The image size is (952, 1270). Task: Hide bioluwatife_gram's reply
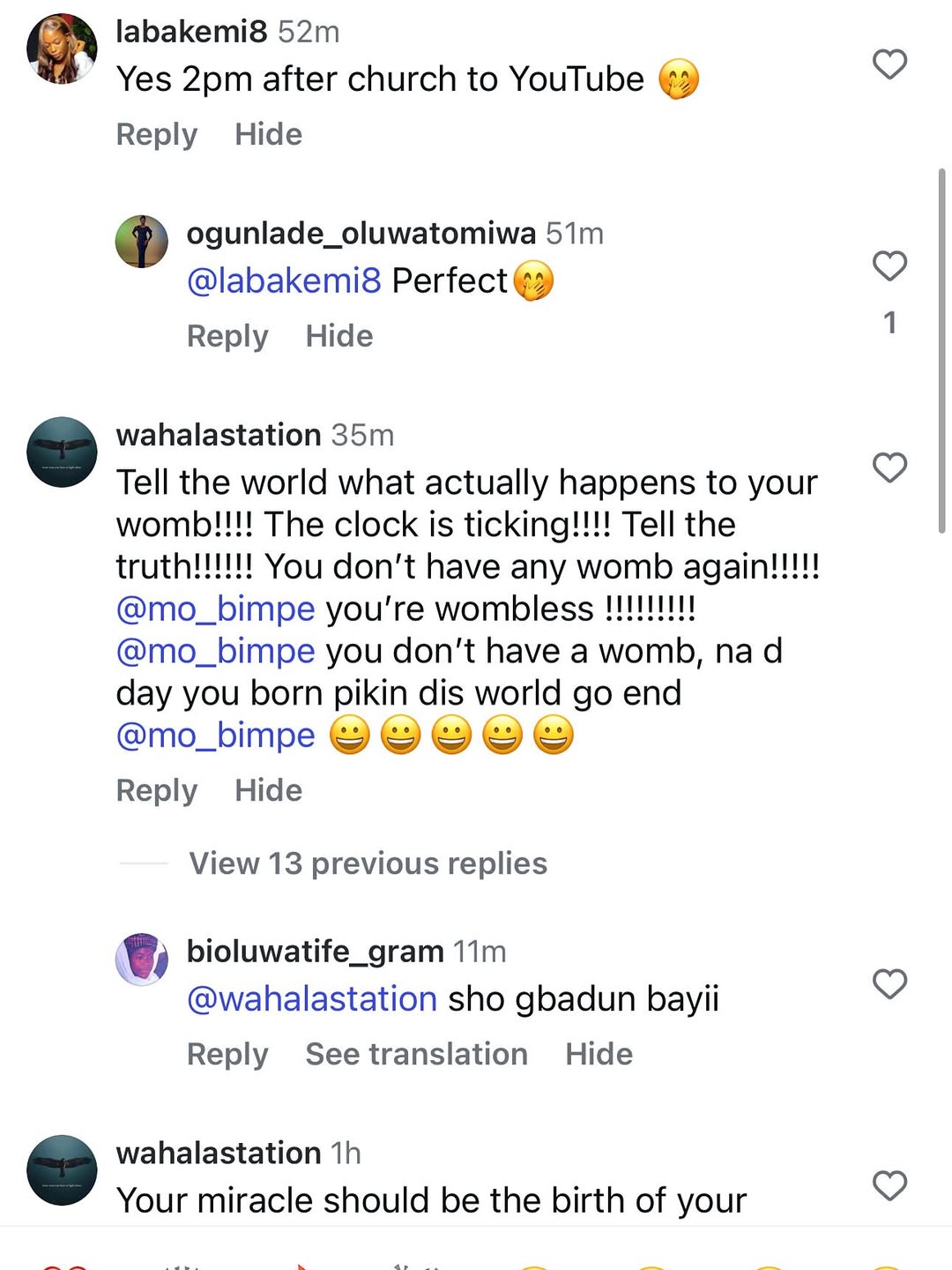click(599, 1054)
